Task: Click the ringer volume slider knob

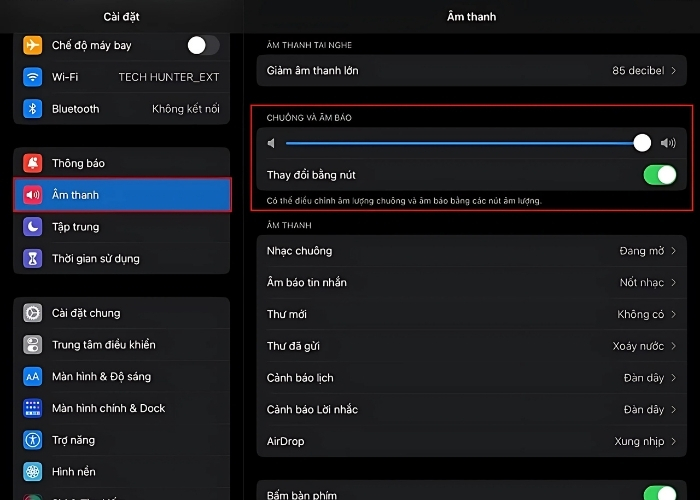Action: 642,144
